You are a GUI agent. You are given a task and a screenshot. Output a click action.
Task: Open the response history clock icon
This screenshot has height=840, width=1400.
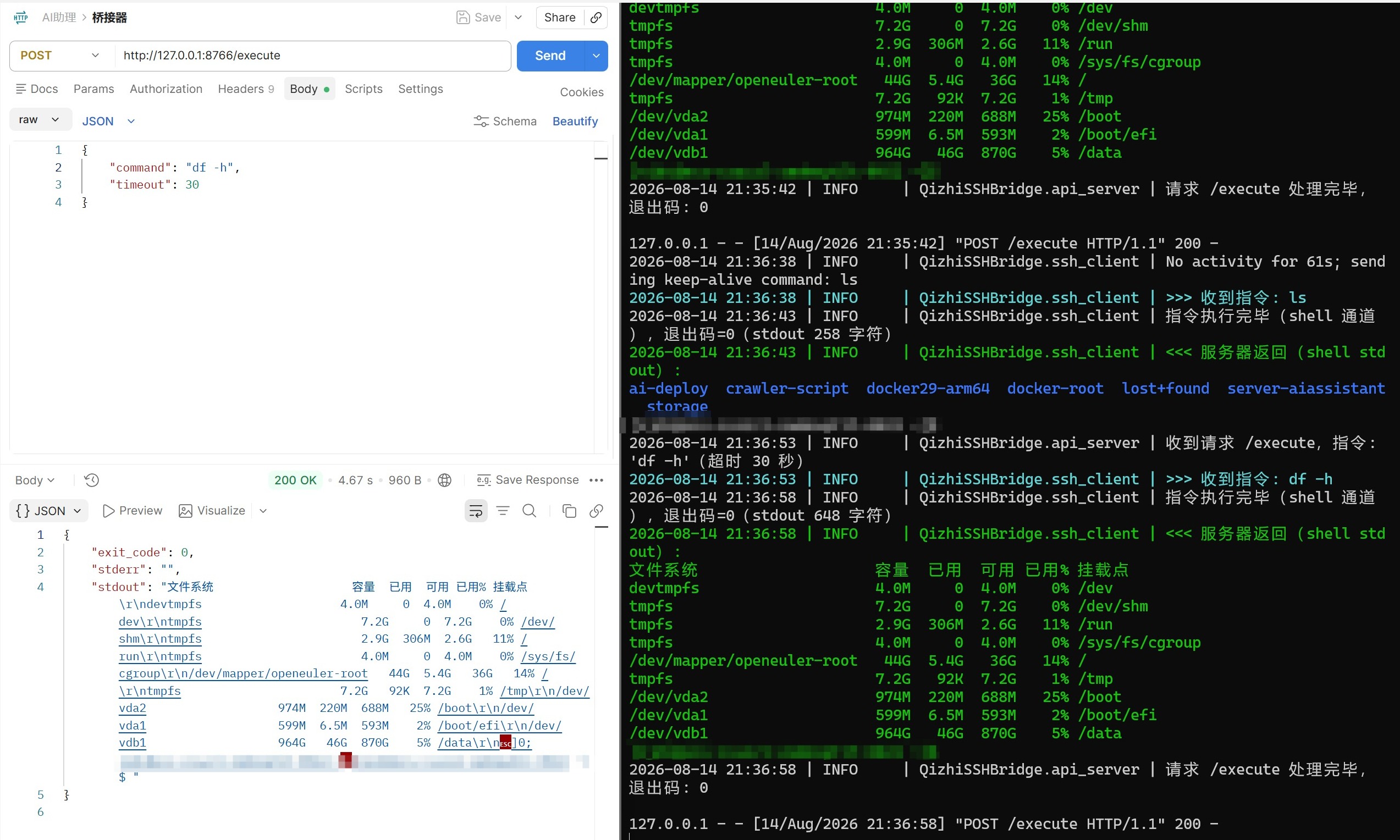point(92,480)
